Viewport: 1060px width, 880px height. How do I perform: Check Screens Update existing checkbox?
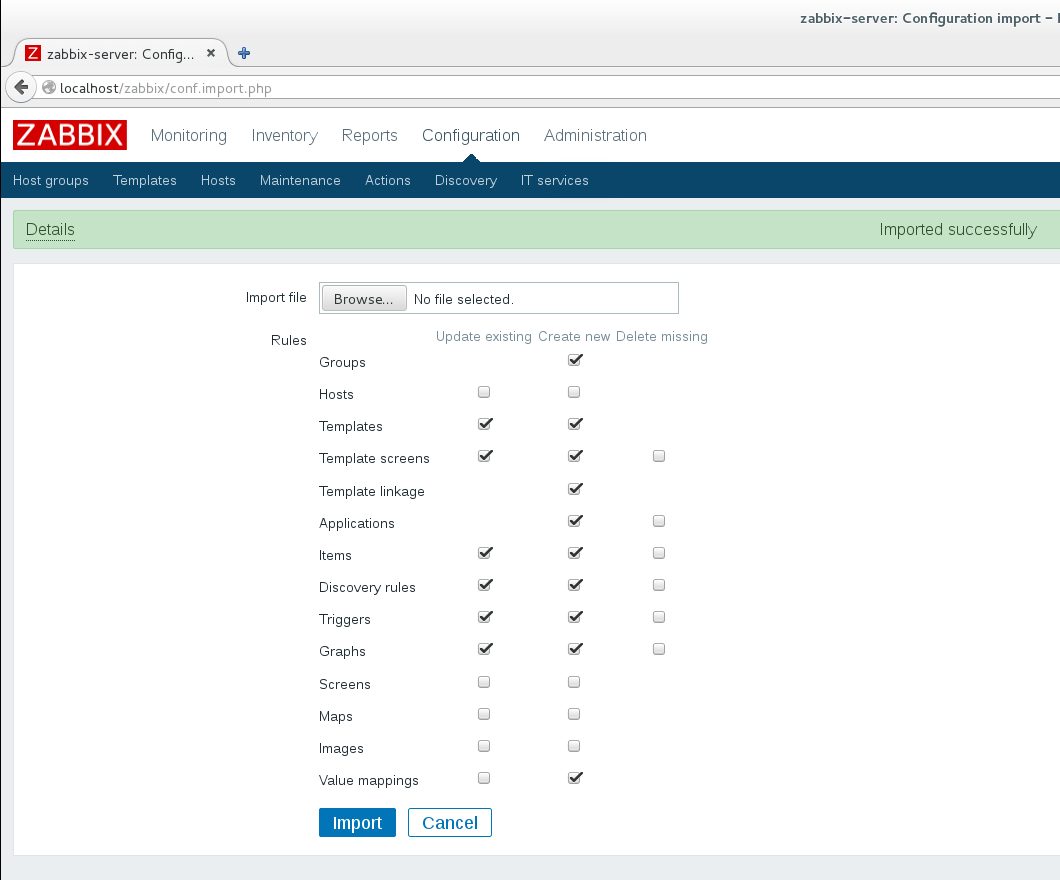click(x=484, y=682)
